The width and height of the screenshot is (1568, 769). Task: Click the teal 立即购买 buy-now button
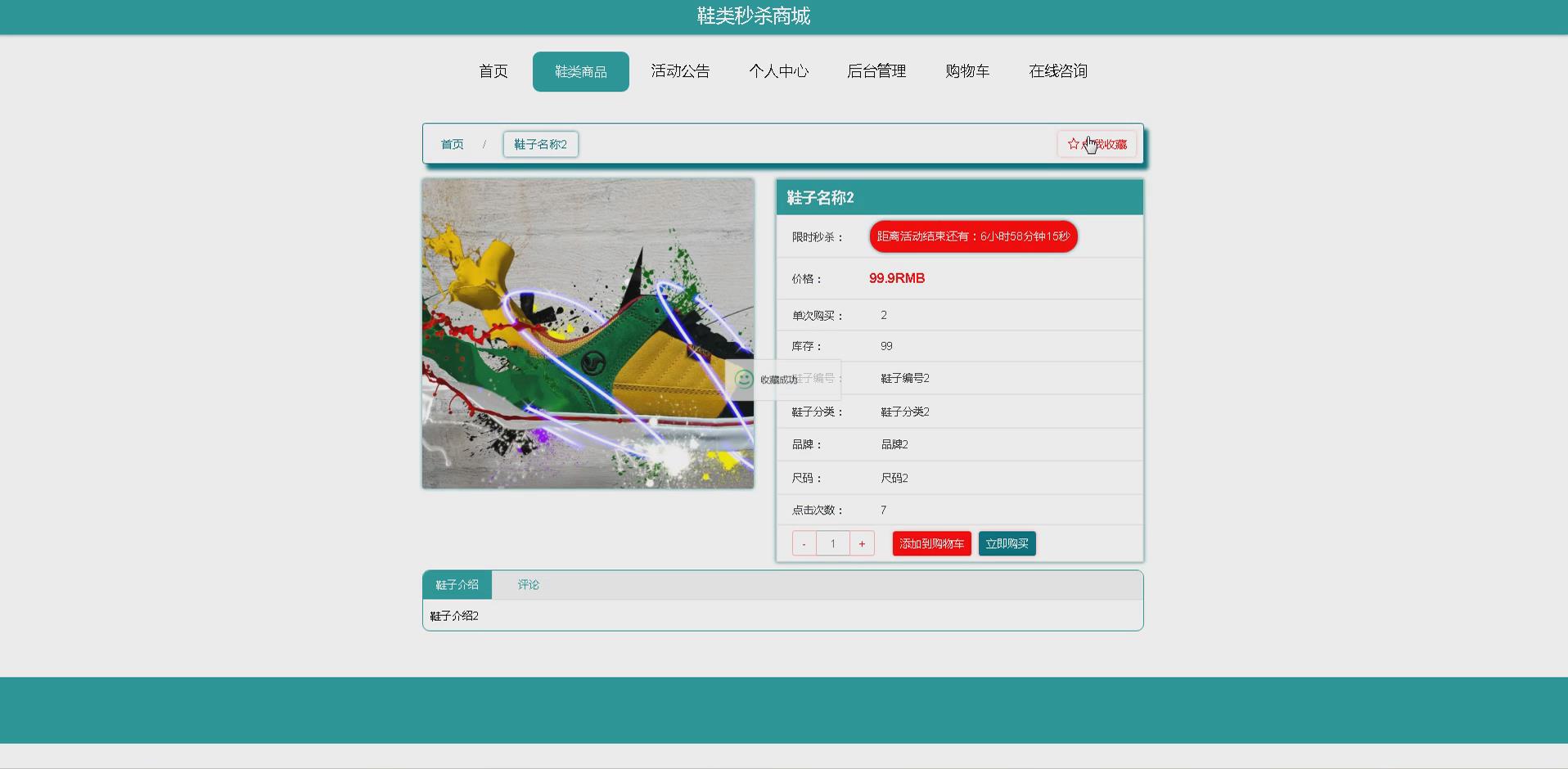tap(1007, 542)
